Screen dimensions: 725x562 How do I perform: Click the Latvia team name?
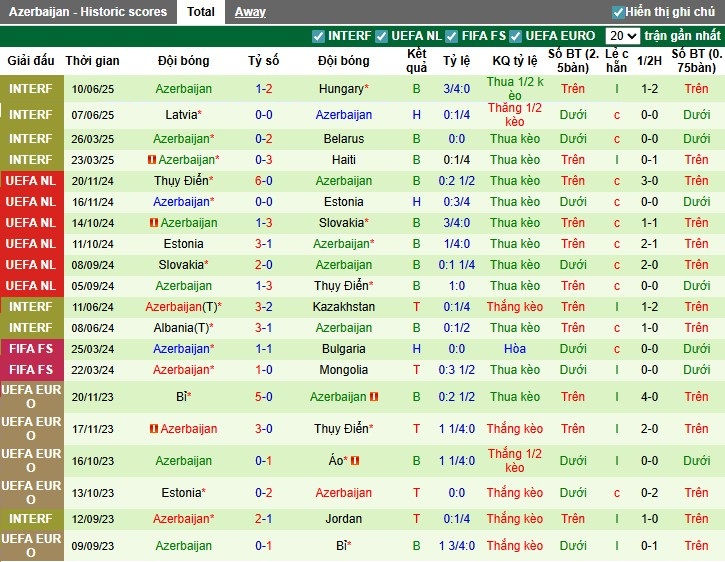[x=182, y=115]
